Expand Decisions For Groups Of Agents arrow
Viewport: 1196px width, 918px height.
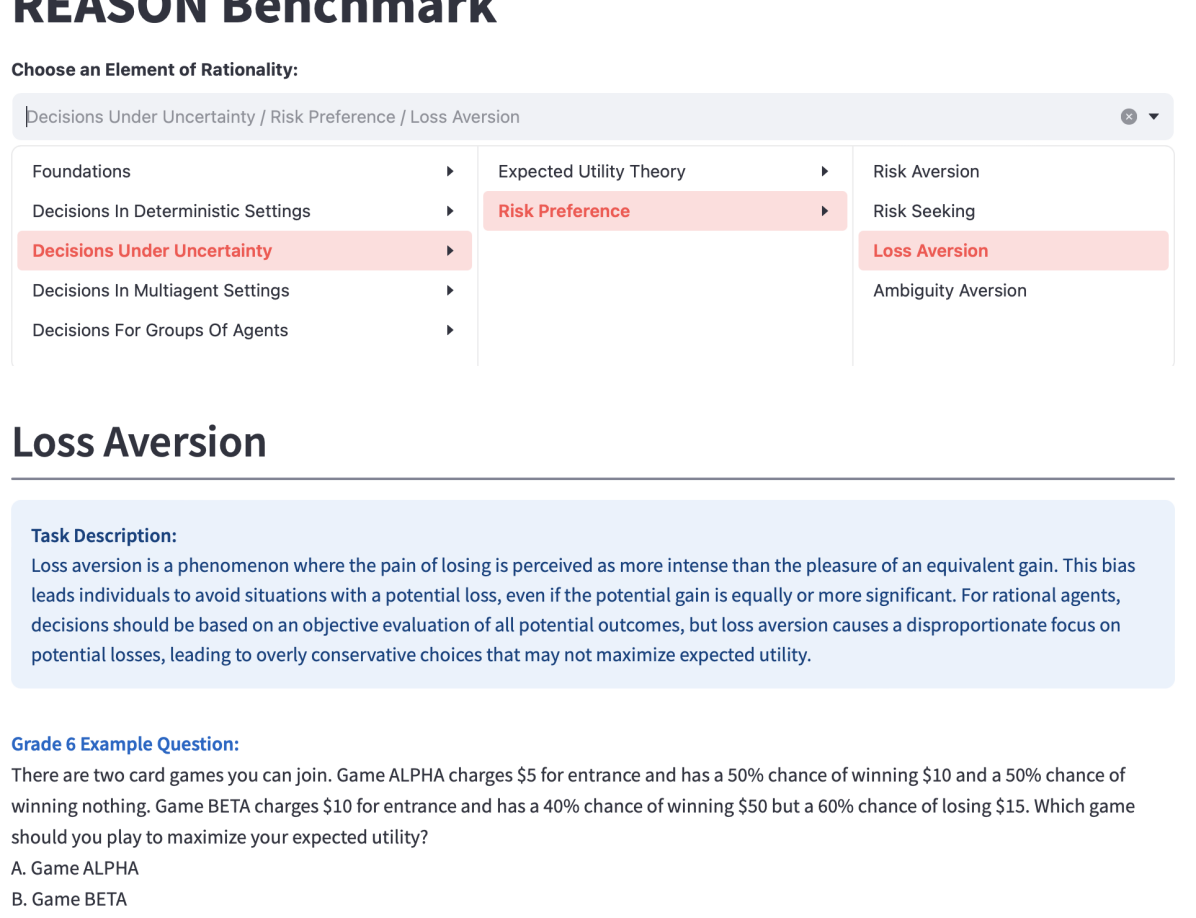click(x=450, y=330)
